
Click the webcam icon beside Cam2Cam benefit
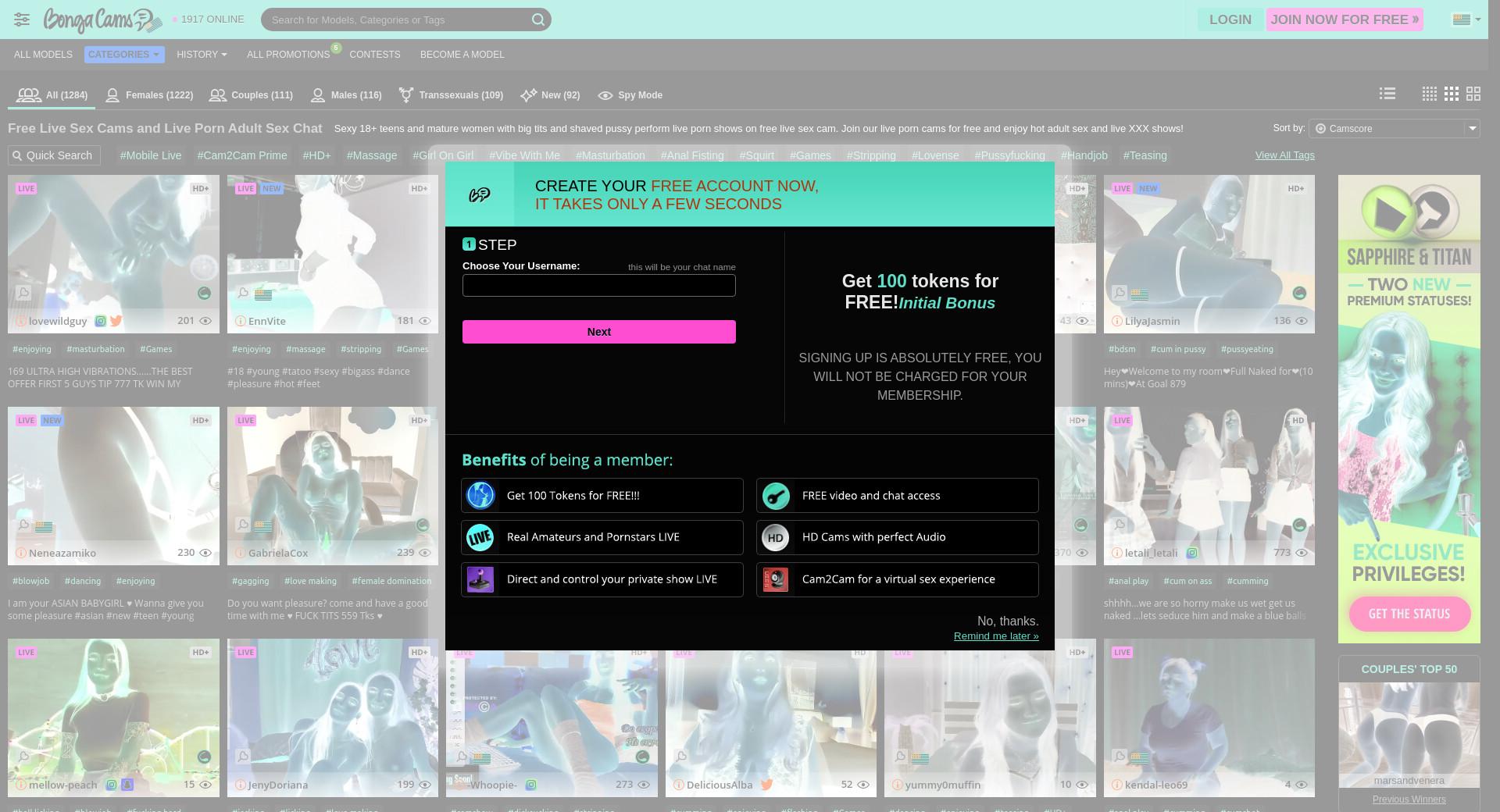coord(776,579)
